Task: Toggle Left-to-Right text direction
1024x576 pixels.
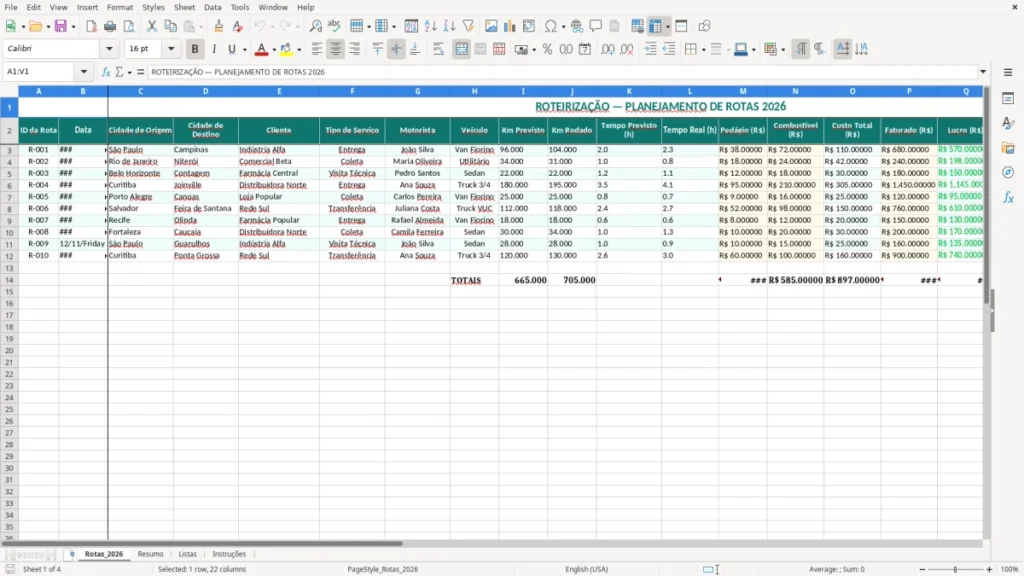Action: coord(801,49)
